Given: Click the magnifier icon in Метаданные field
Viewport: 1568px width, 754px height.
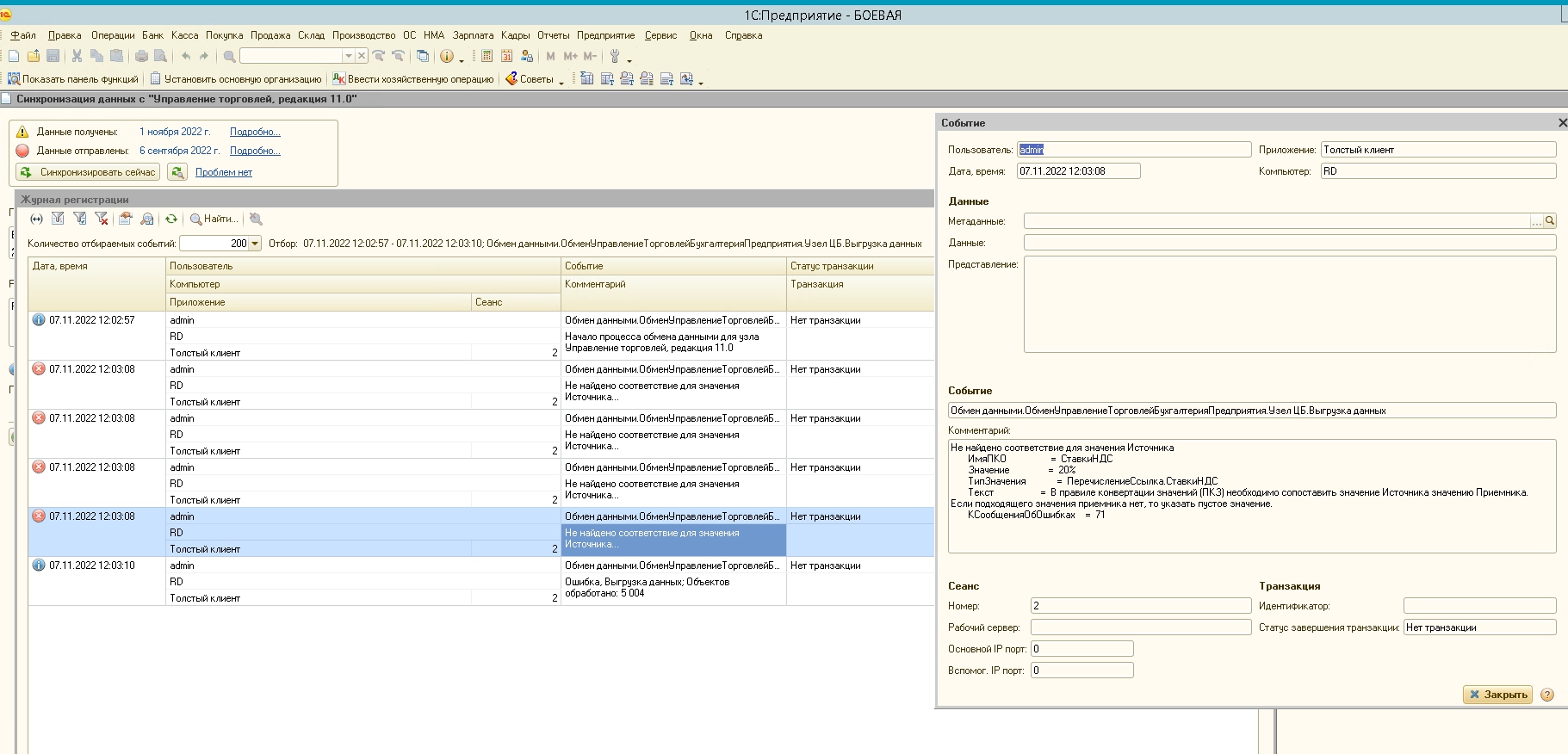Looking at the screenshot, I should tap(1550, 221).
